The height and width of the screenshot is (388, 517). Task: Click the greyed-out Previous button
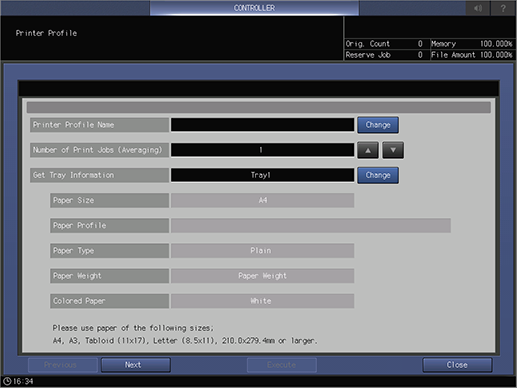click(63, 365)
